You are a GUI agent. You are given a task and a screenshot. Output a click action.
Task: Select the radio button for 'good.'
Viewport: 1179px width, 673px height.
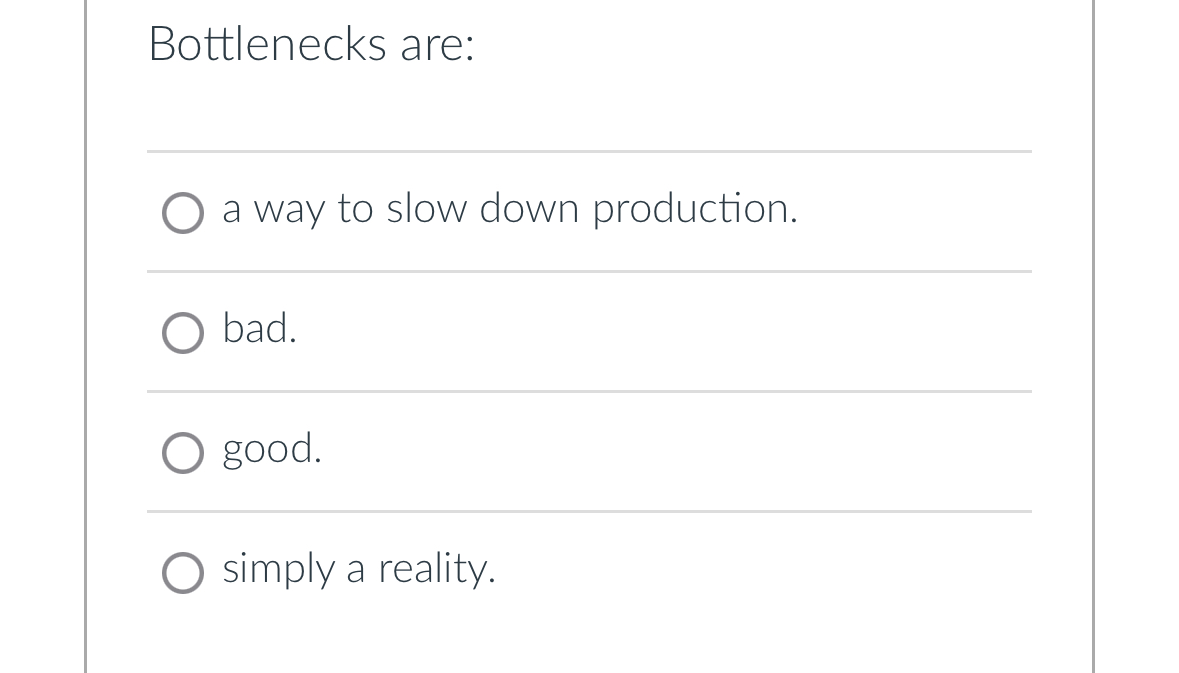182,452
